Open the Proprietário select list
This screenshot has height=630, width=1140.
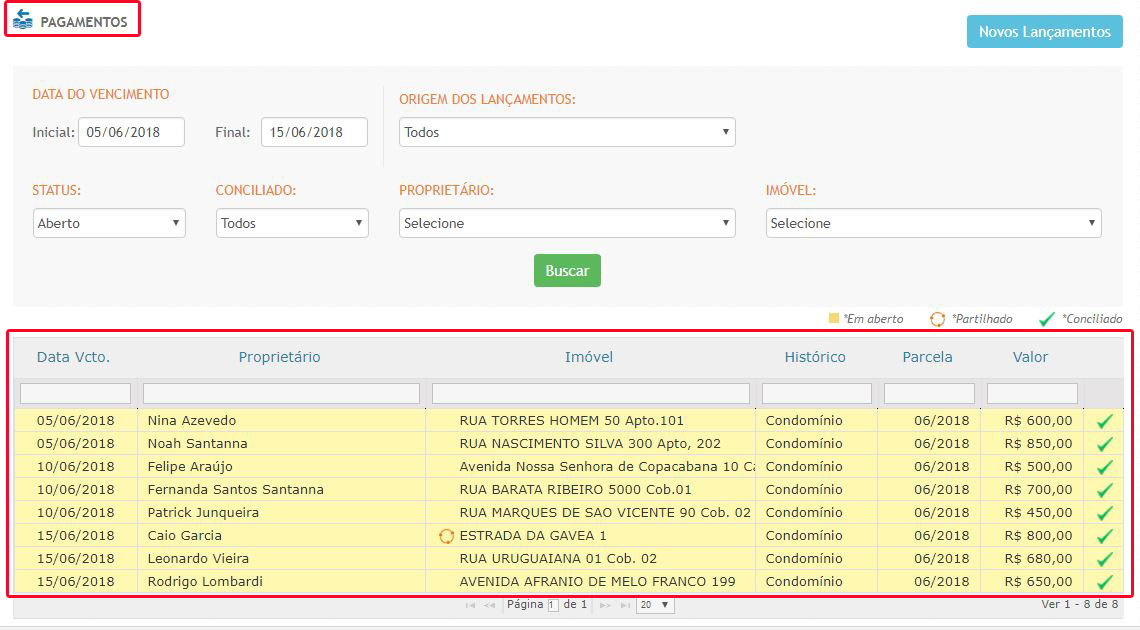567,223
